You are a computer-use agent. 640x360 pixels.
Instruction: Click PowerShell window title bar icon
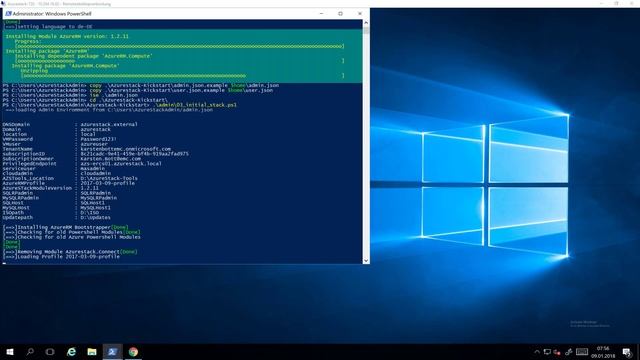click(8, 13)
